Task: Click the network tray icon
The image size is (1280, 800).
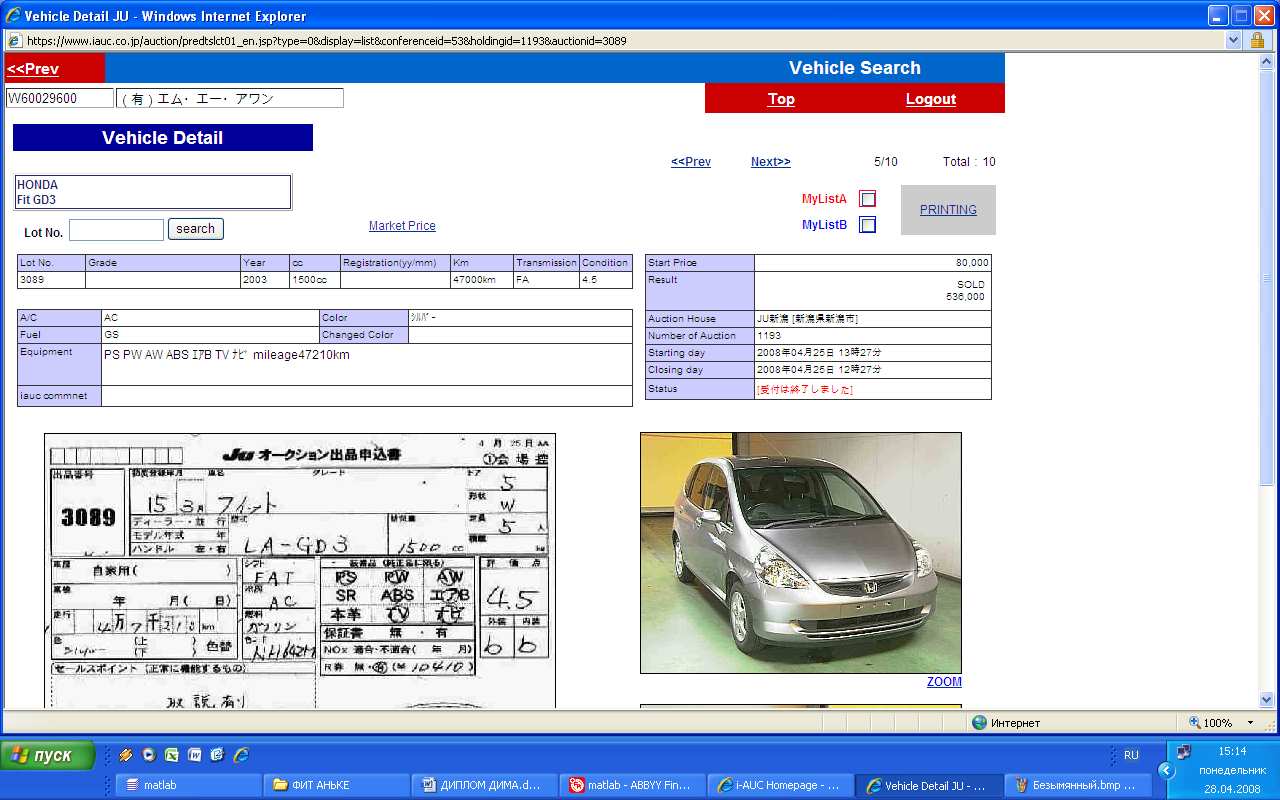Action: pyautogui.click(x=1184, y=752)
